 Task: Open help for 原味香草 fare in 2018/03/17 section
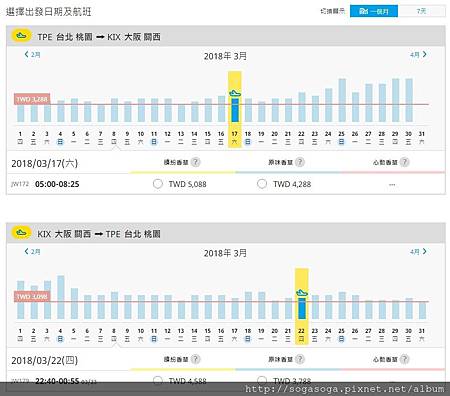(300, 162)
